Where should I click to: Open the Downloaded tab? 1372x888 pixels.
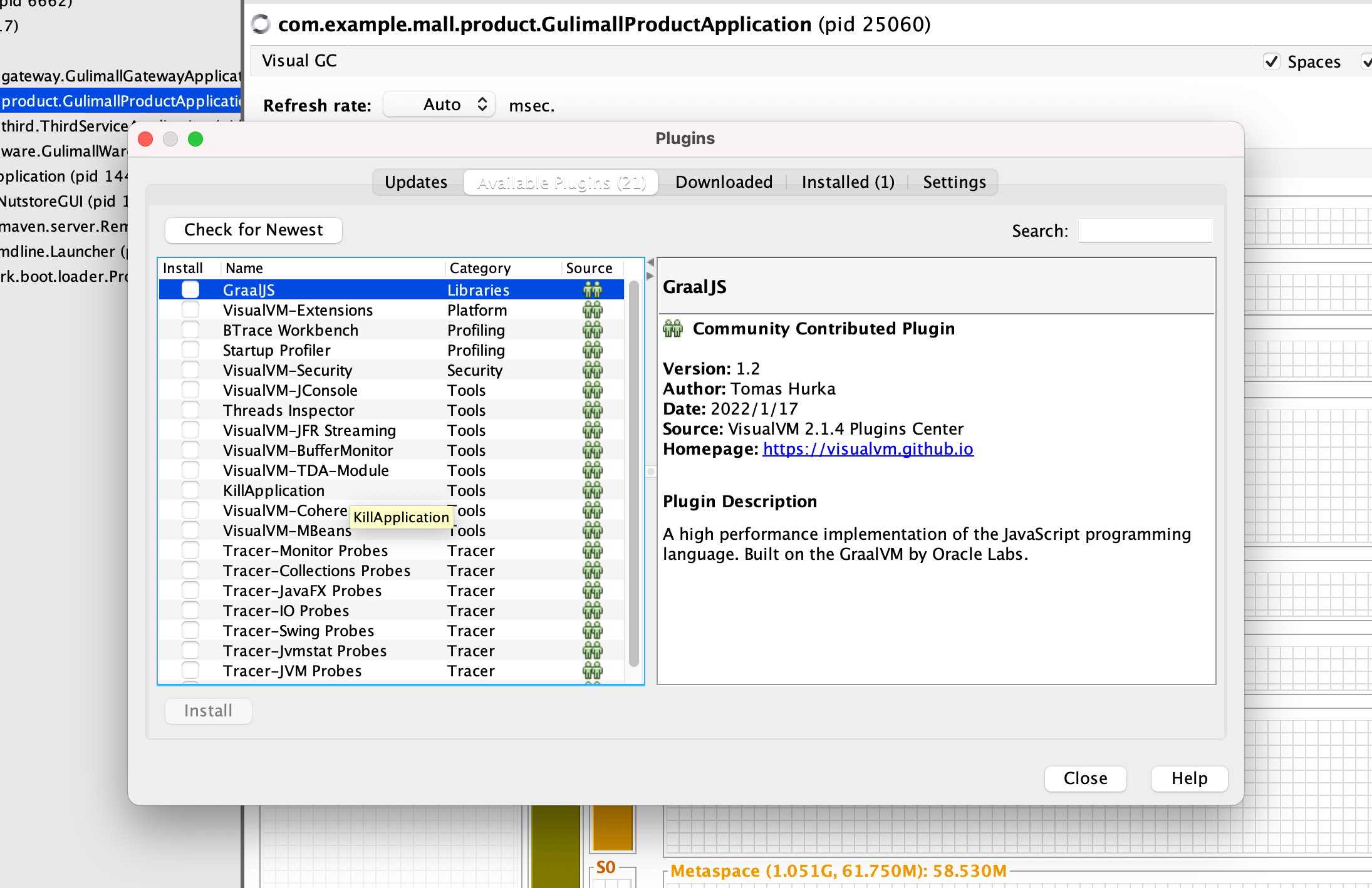tap(724, 182)
